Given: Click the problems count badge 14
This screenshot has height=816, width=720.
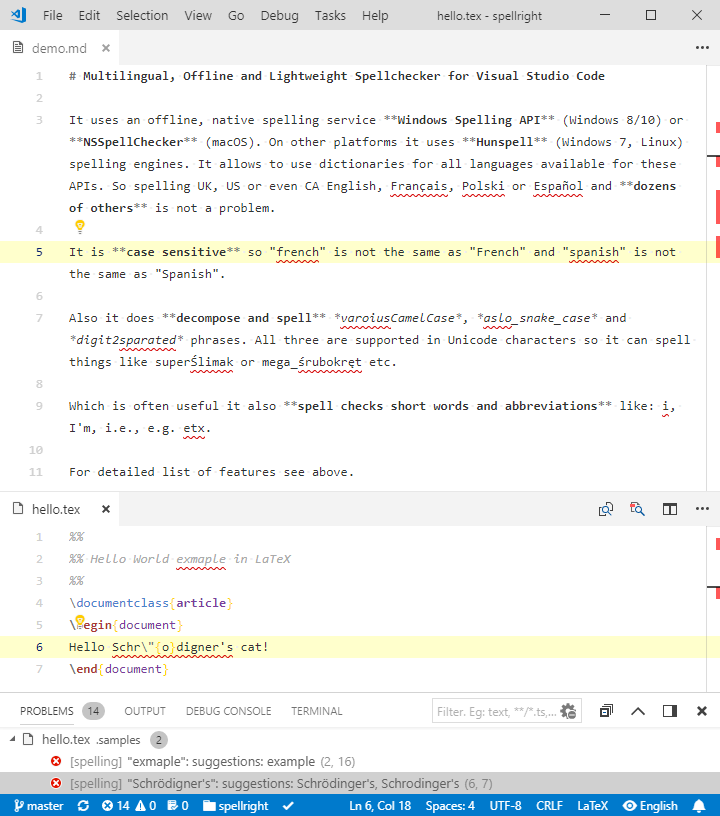Looking at the screenshot, I should [93, 711].
